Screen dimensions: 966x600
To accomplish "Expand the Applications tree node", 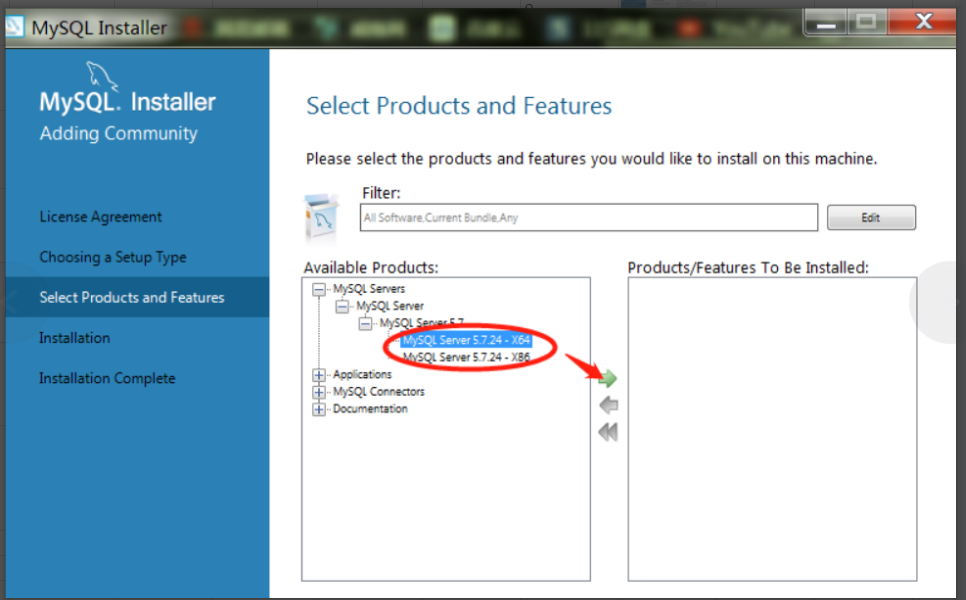I will pos(319,375).
